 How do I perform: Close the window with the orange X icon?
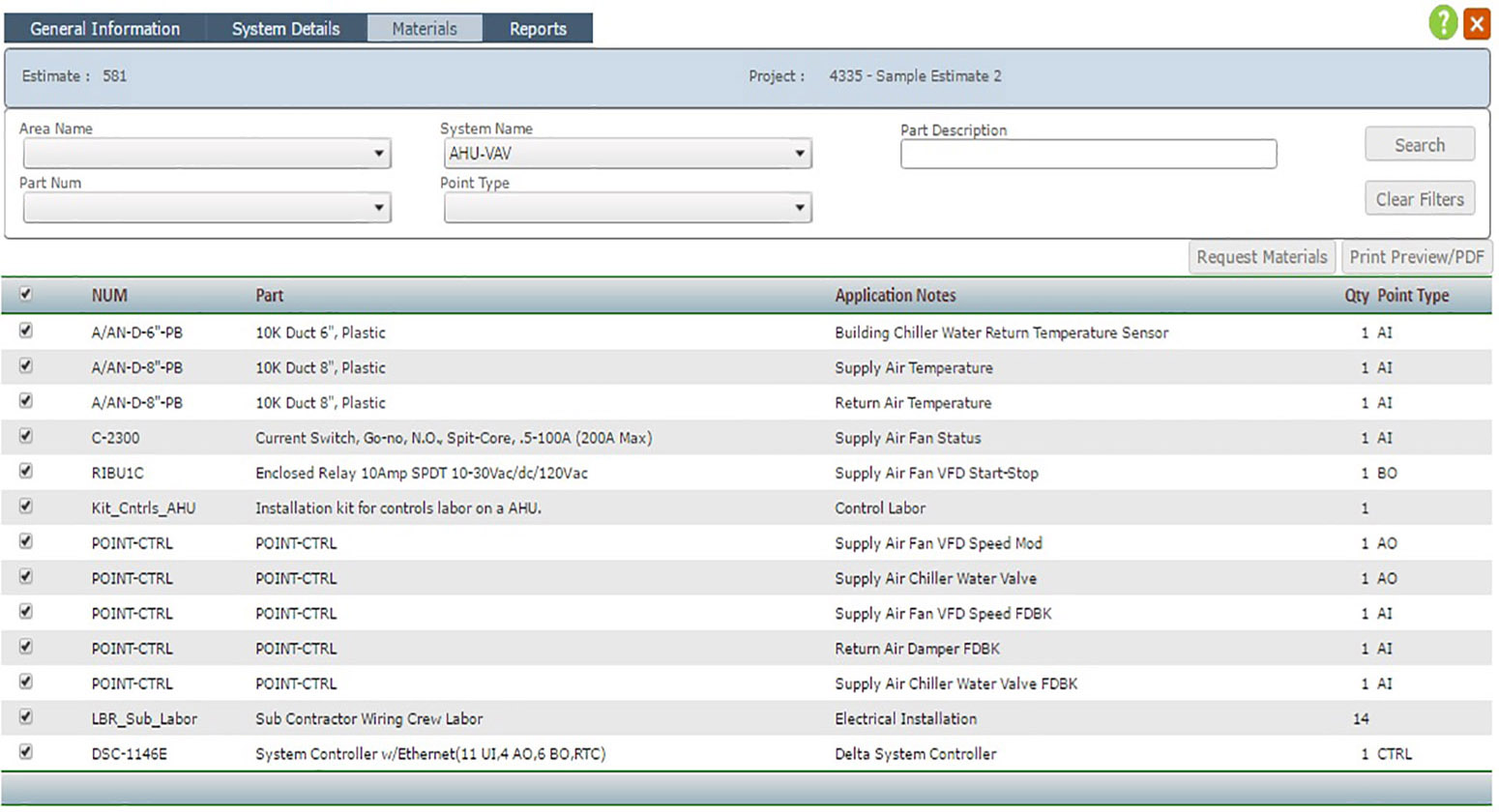tap(1476, 23)
